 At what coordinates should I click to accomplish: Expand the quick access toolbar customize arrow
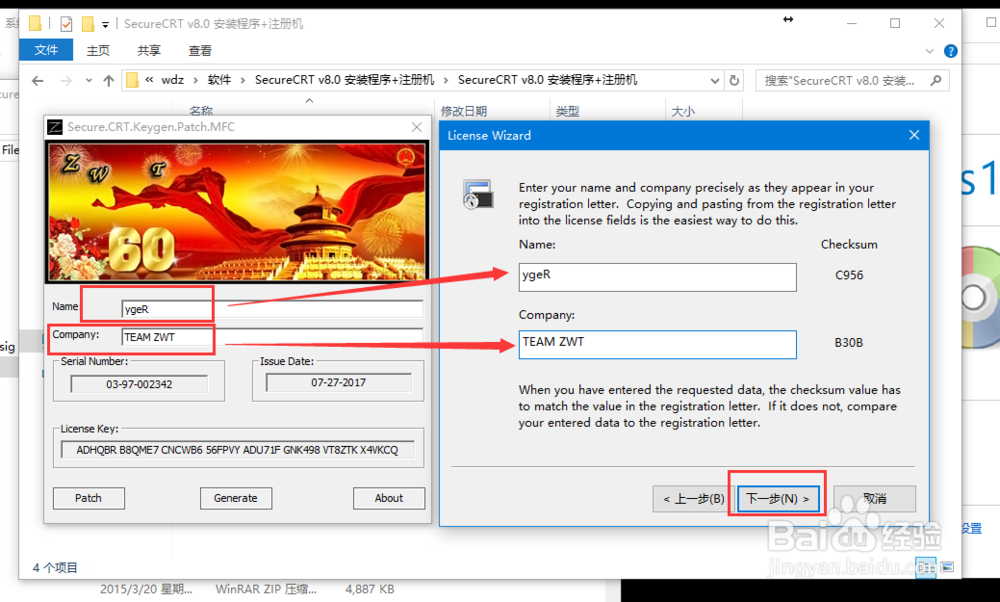click(x=104, y=24)
